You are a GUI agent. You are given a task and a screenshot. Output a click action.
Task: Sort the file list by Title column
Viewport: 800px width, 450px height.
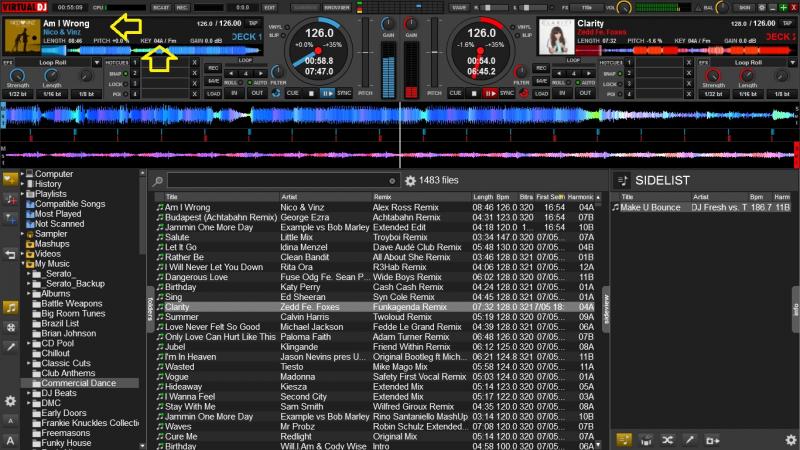pos(220,197)
